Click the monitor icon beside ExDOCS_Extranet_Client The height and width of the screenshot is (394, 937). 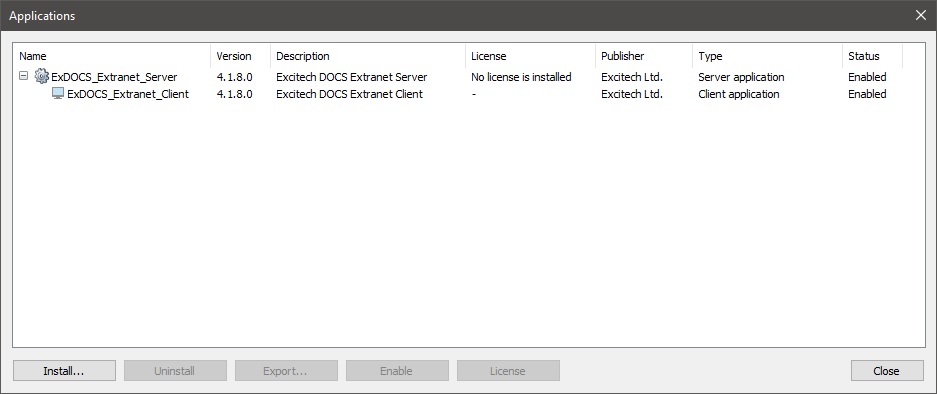click(58, 93)
